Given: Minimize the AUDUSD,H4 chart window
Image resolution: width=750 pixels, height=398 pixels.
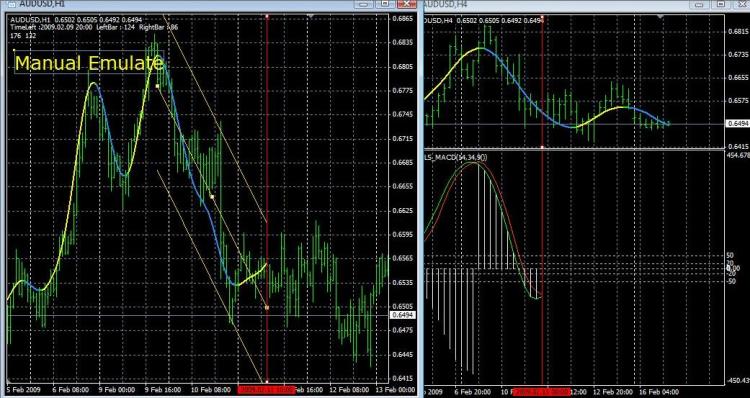Looking at the screenshot, I should [700, 4].
